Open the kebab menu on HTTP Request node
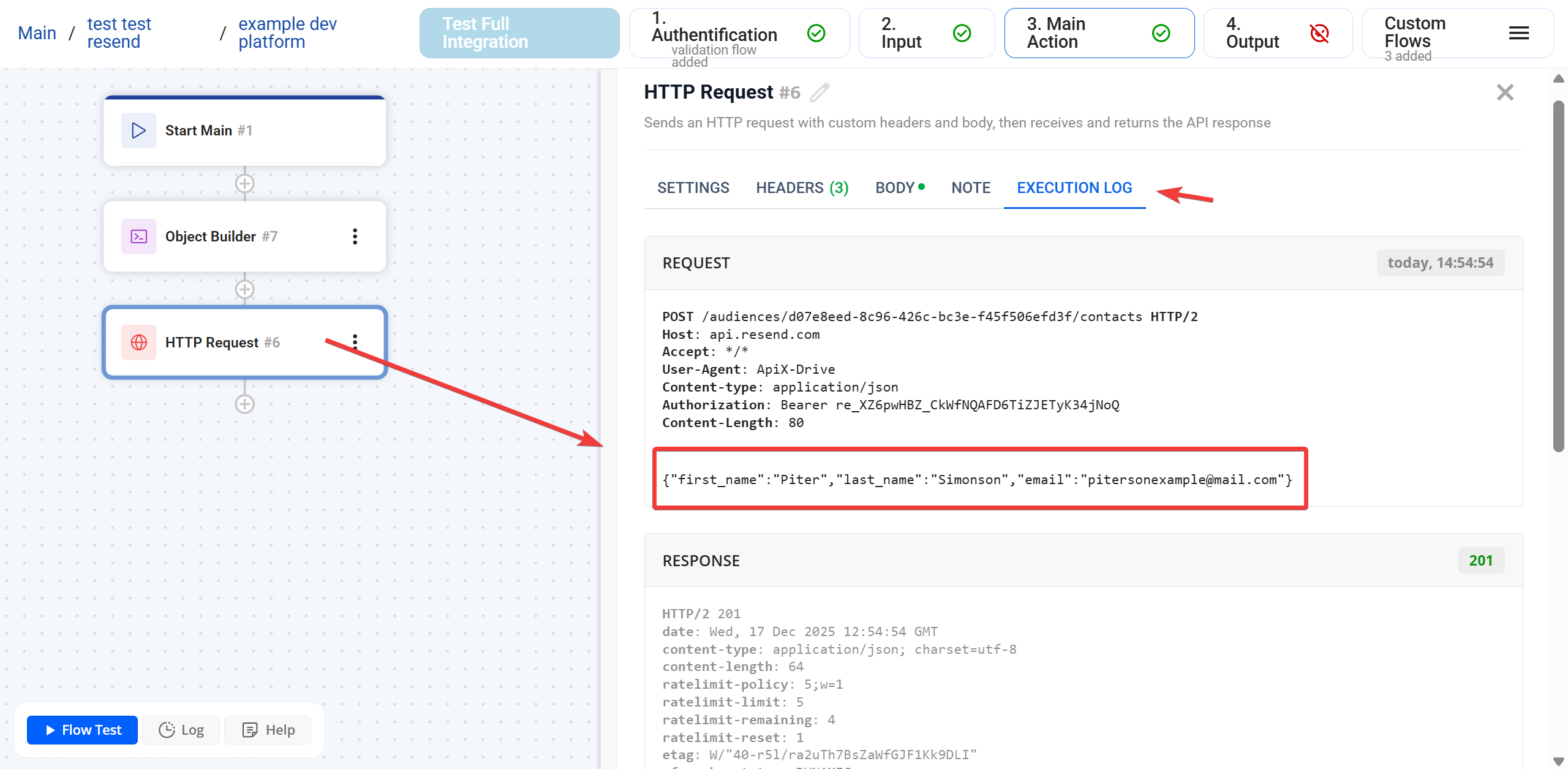 click(355, 343)
